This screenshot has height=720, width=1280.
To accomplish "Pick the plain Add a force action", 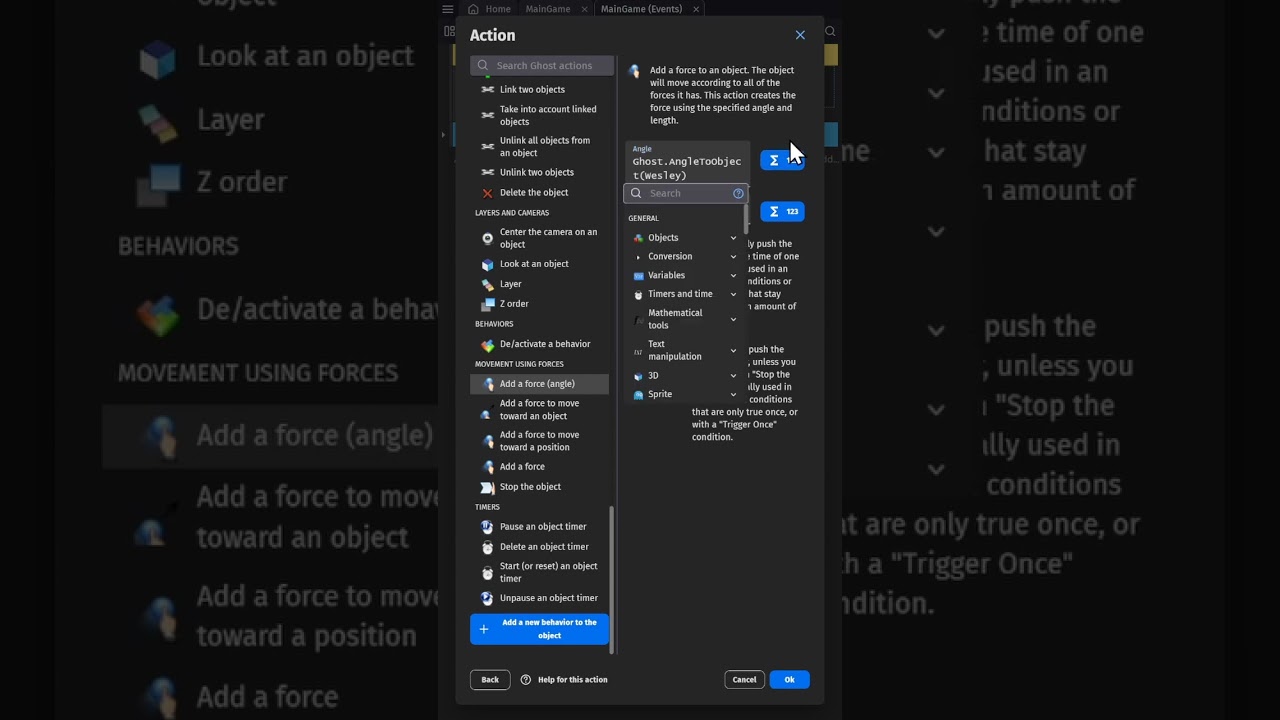I will pyautogui.click(x=539, y=467).
